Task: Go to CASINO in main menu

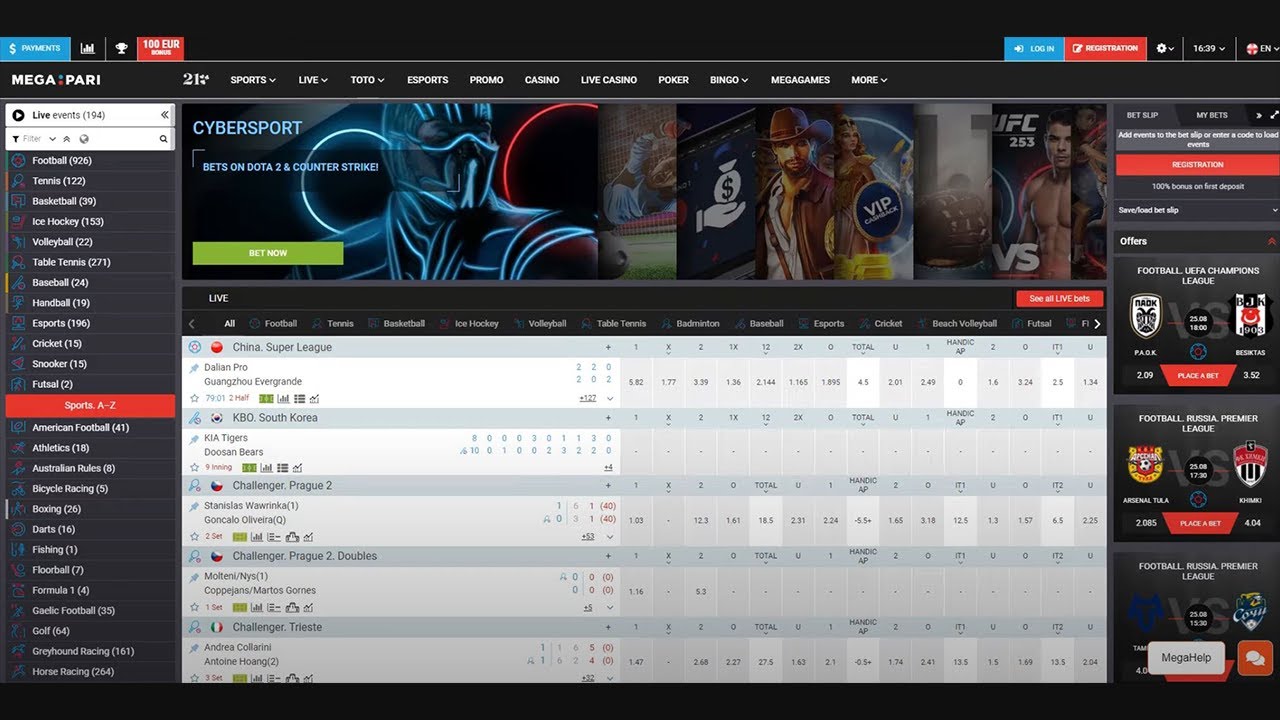Action: 542,80
